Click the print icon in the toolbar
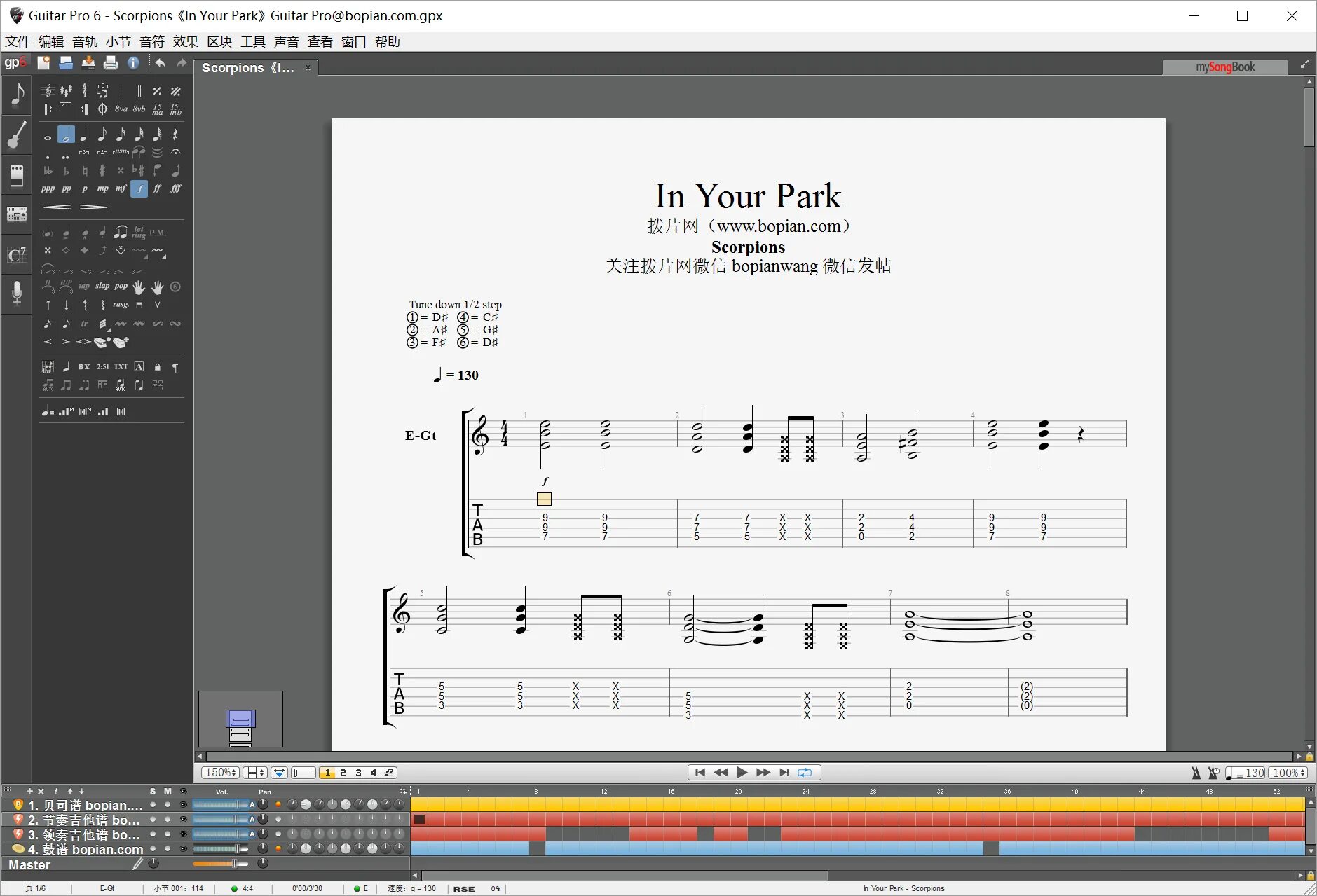Screen dimensions: 1317x896 click(x=111, y=63)
